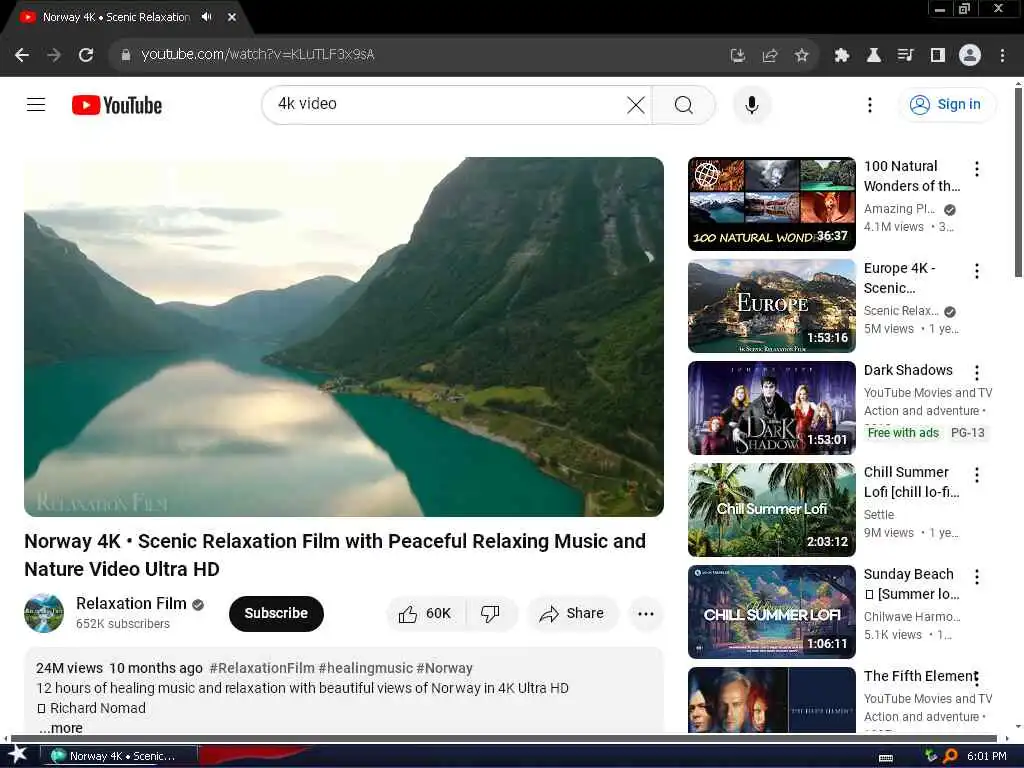Open start menu star icon on taskbar
Image resolution: width=1024 pixels, height=768 pixels.
coord(18,755)
